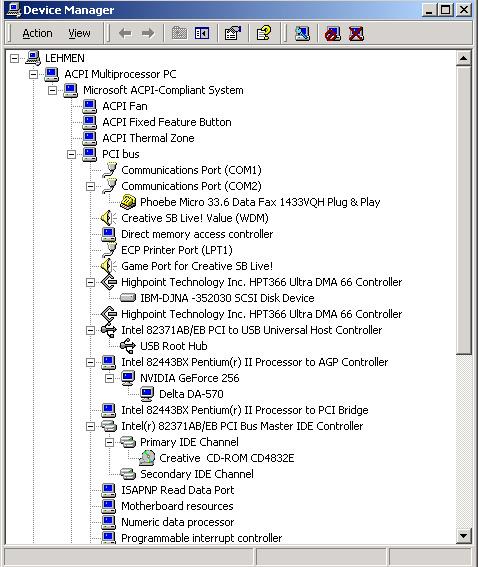Image resolution: width=478 pixels, height=567 pixels.
Task: Maximize the Device Manager window
Action: pos(446,9)
